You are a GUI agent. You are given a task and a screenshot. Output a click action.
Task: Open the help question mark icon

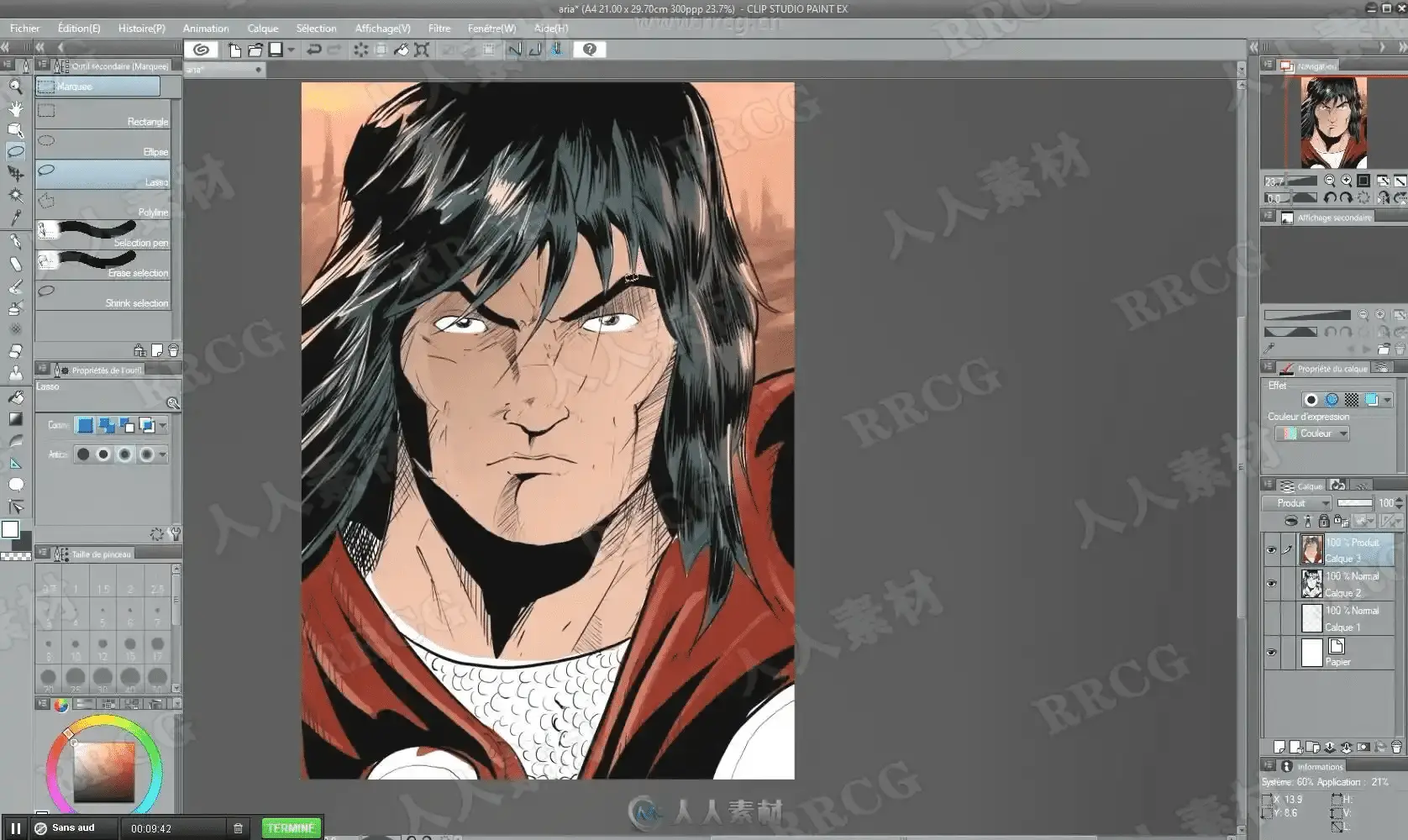[590, 50]
